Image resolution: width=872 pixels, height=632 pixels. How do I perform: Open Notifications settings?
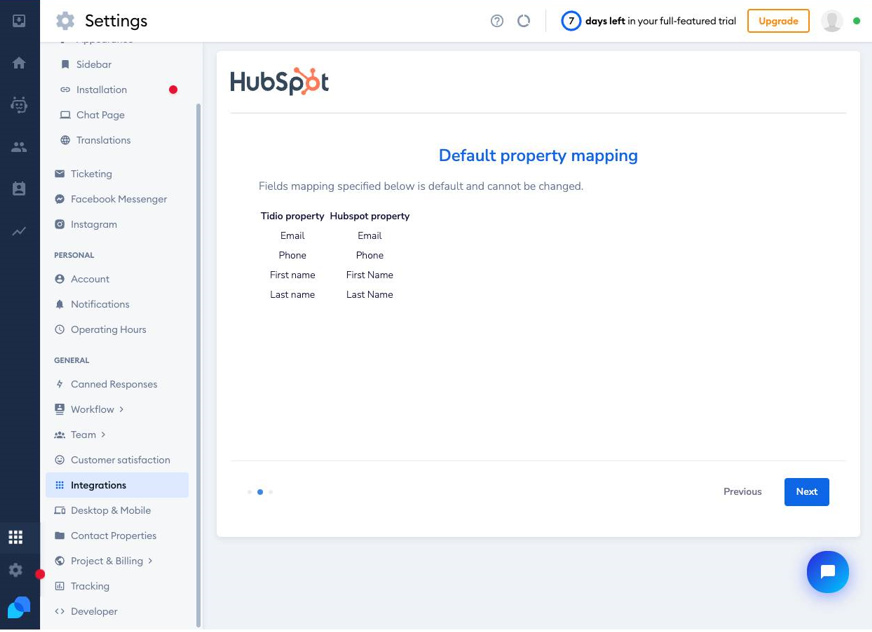pyautogui.click(x=100, y=304)
